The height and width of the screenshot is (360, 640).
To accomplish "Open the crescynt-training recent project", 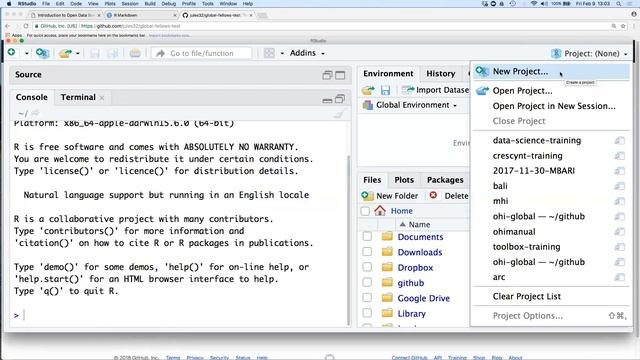I will [527, 156].
